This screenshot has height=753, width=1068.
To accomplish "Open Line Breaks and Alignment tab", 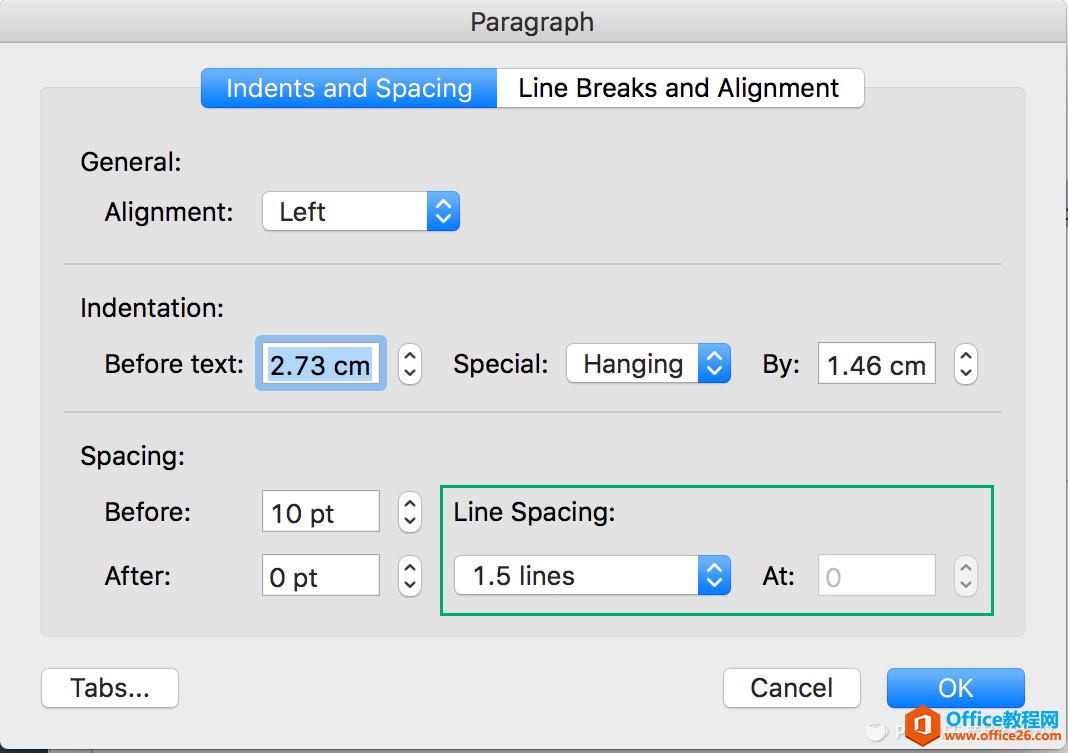I will click(679, 88).
